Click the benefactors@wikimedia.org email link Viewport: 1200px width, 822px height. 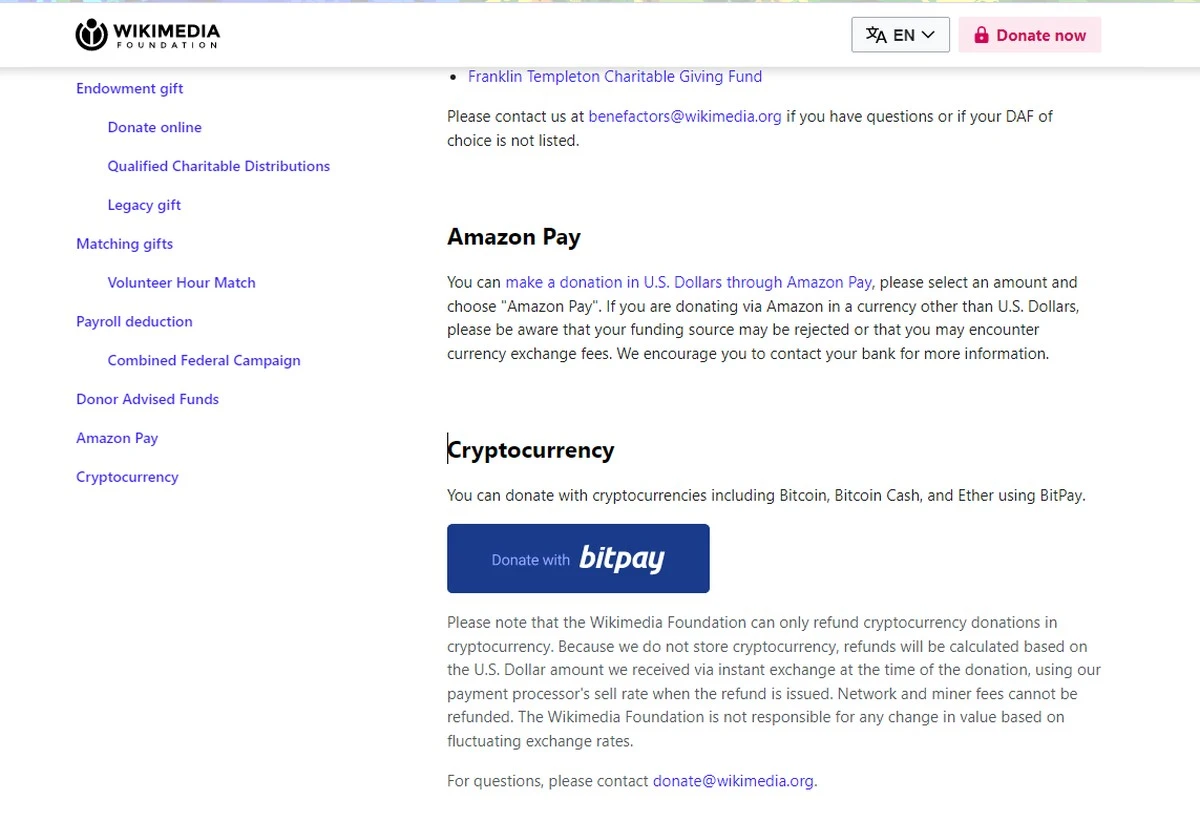tap(685, 116)
